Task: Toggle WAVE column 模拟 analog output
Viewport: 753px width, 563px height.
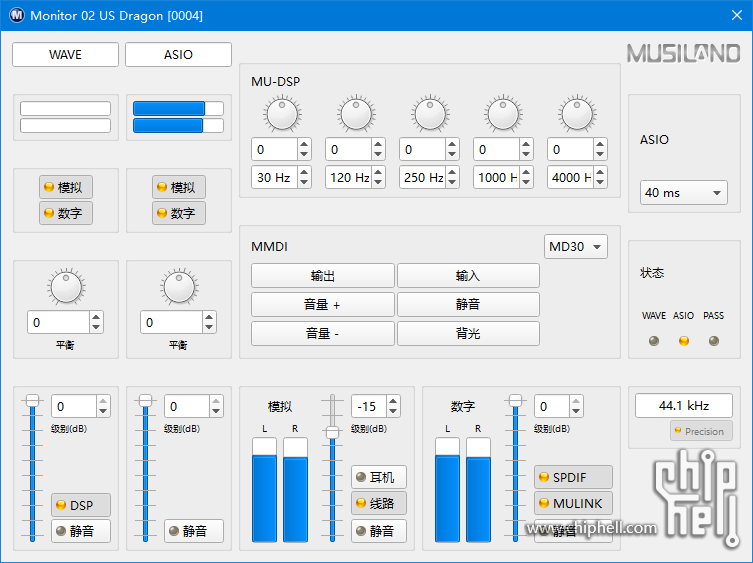Action: pos(66,187)
